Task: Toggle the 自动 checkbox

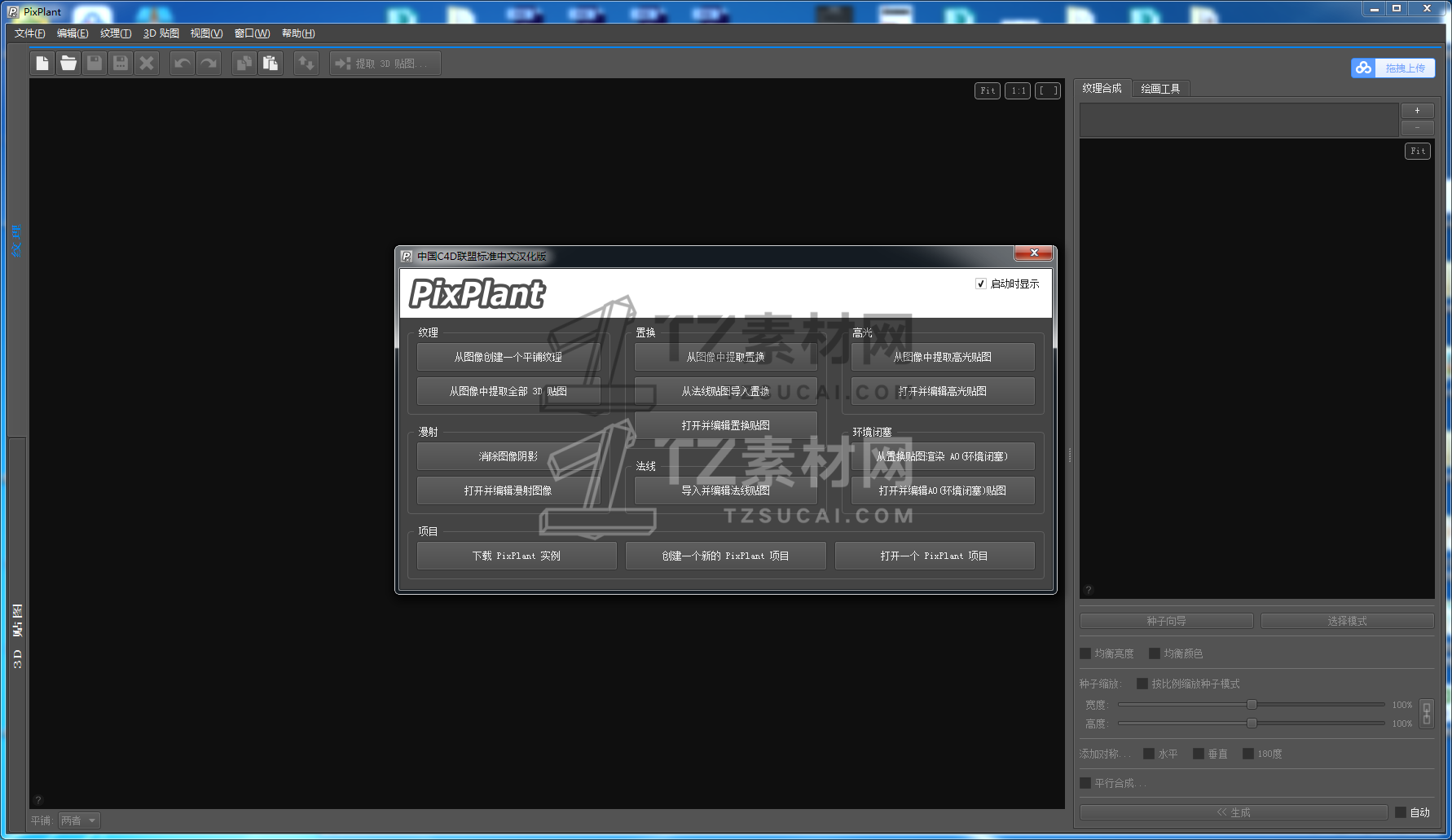Action: (x=1401, y=812)
